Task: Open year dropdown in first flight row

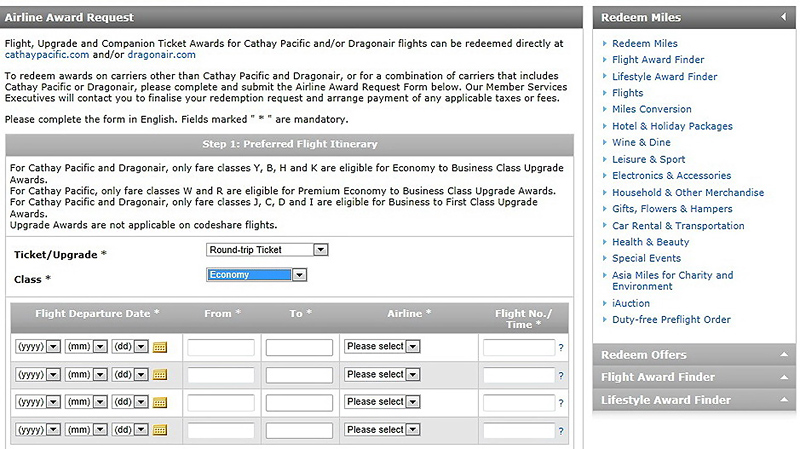Action: [38, 346]
